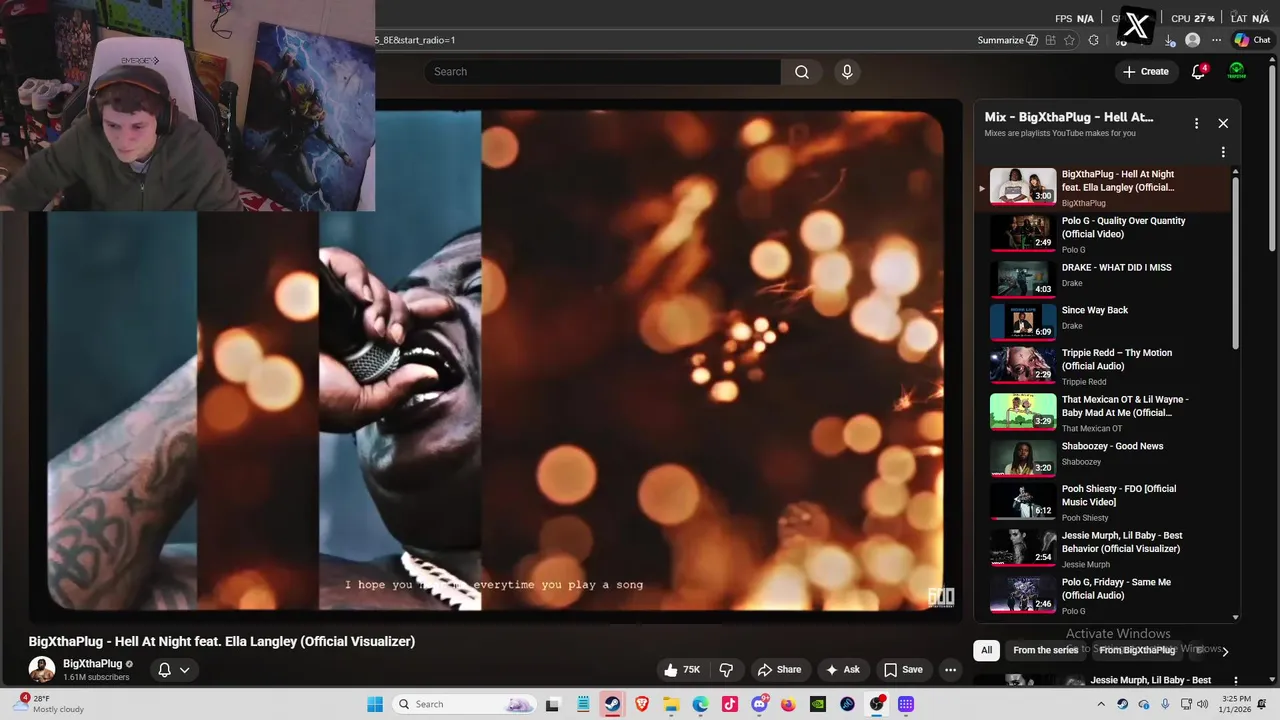The width and height of the screenshot is (1280, 720).
Task: Select the From the series chip
Action: 1045,650
